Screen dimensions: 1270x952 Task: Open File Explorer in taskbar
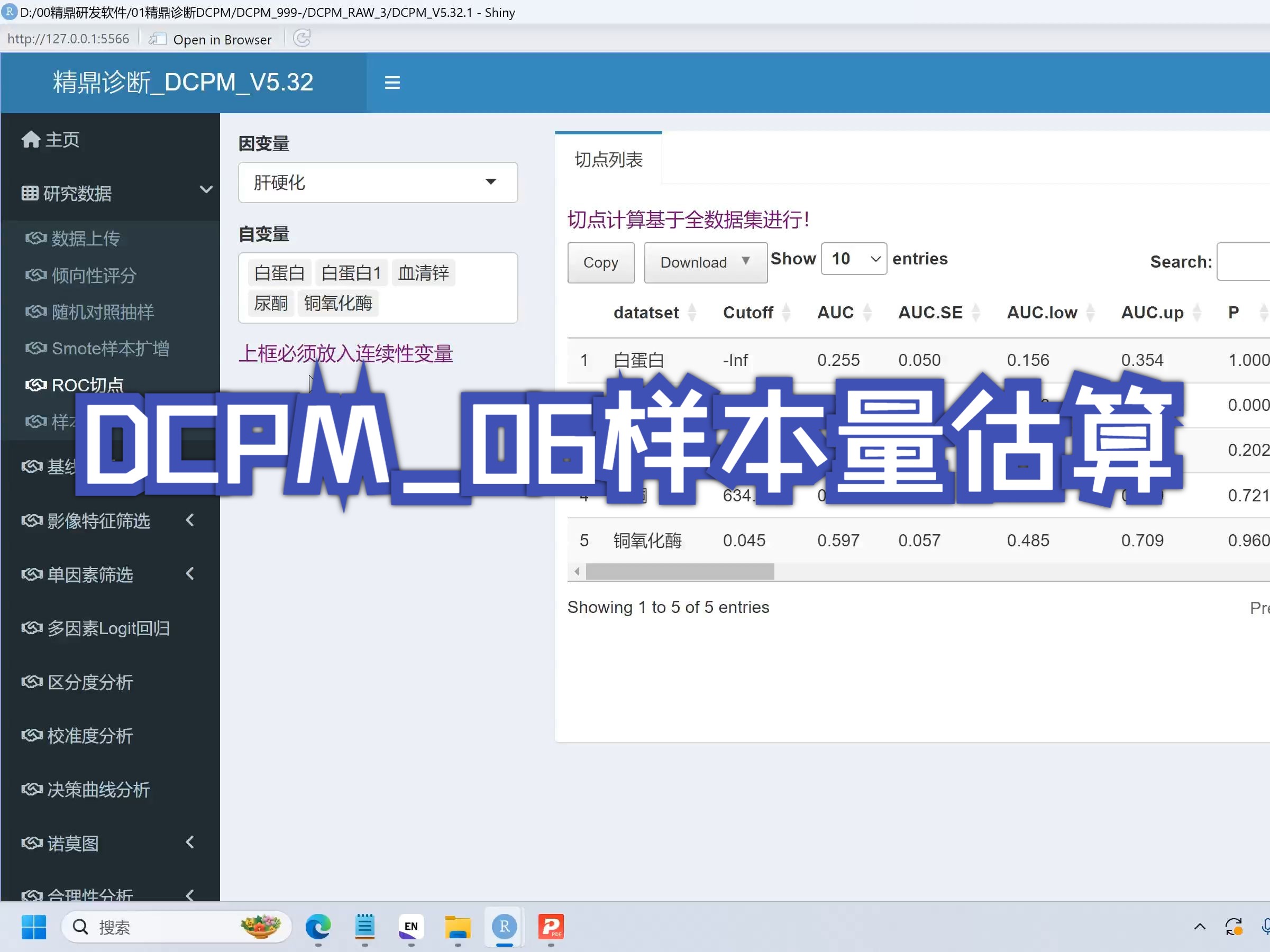point(458,926)
